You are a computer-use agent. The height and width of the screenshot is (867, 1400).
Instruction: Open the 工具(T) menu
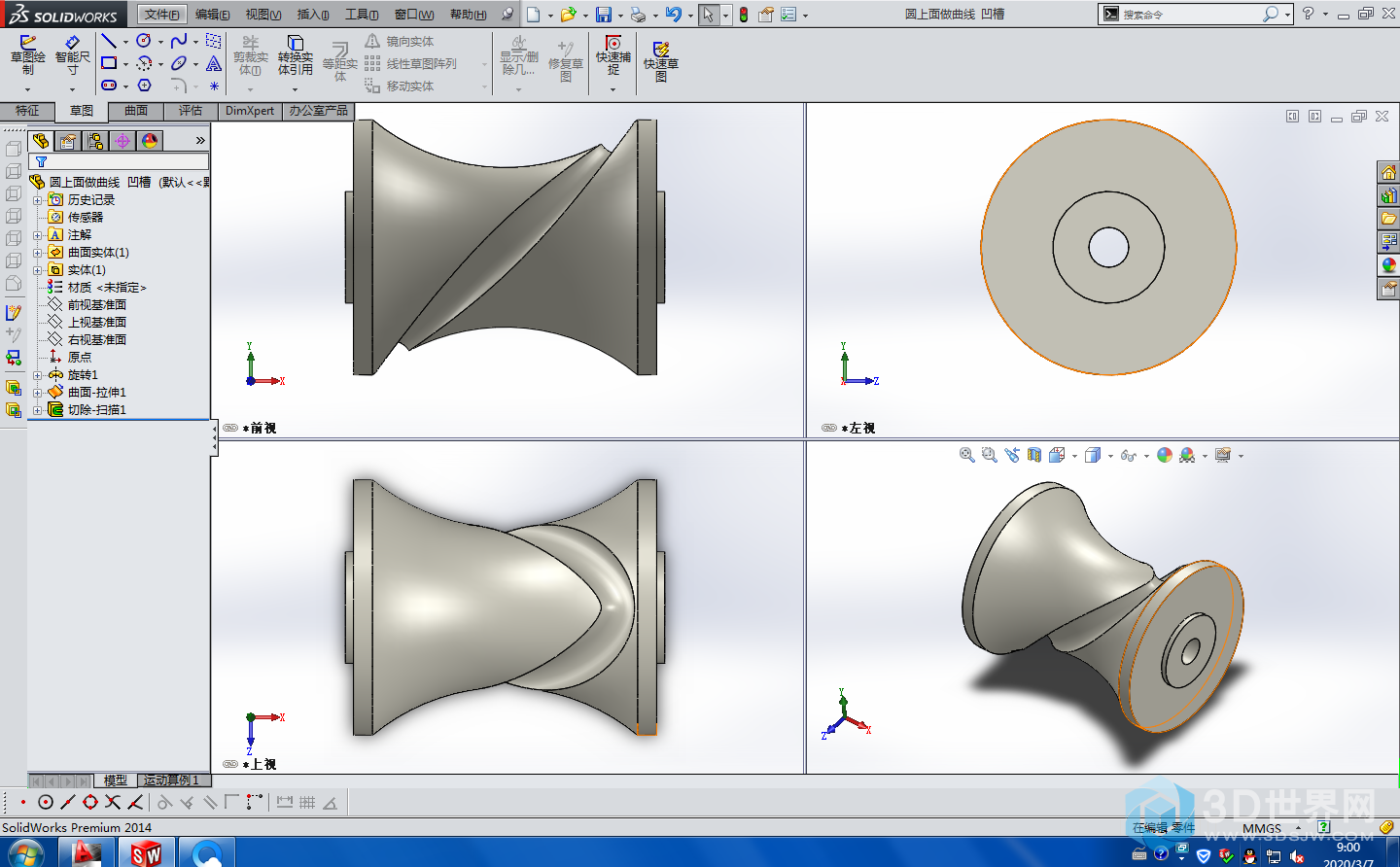pos(362,15)
